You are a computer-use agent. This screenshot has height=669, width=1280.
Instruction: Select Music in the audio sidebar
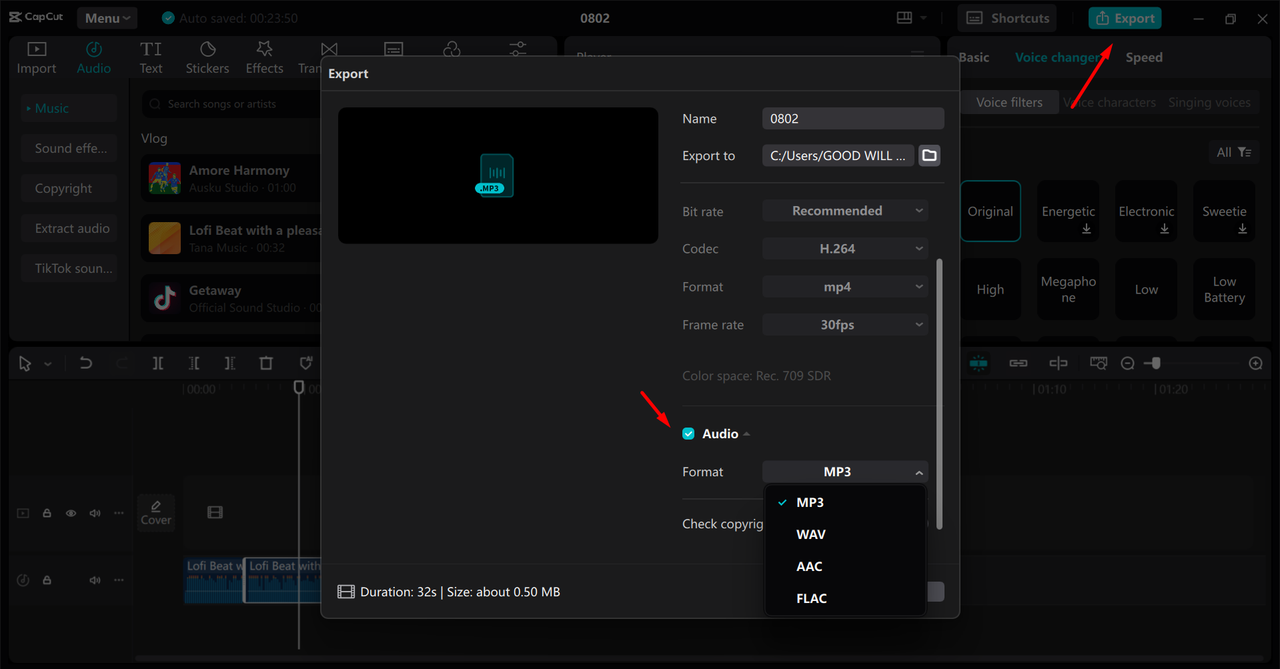point(69,108)
